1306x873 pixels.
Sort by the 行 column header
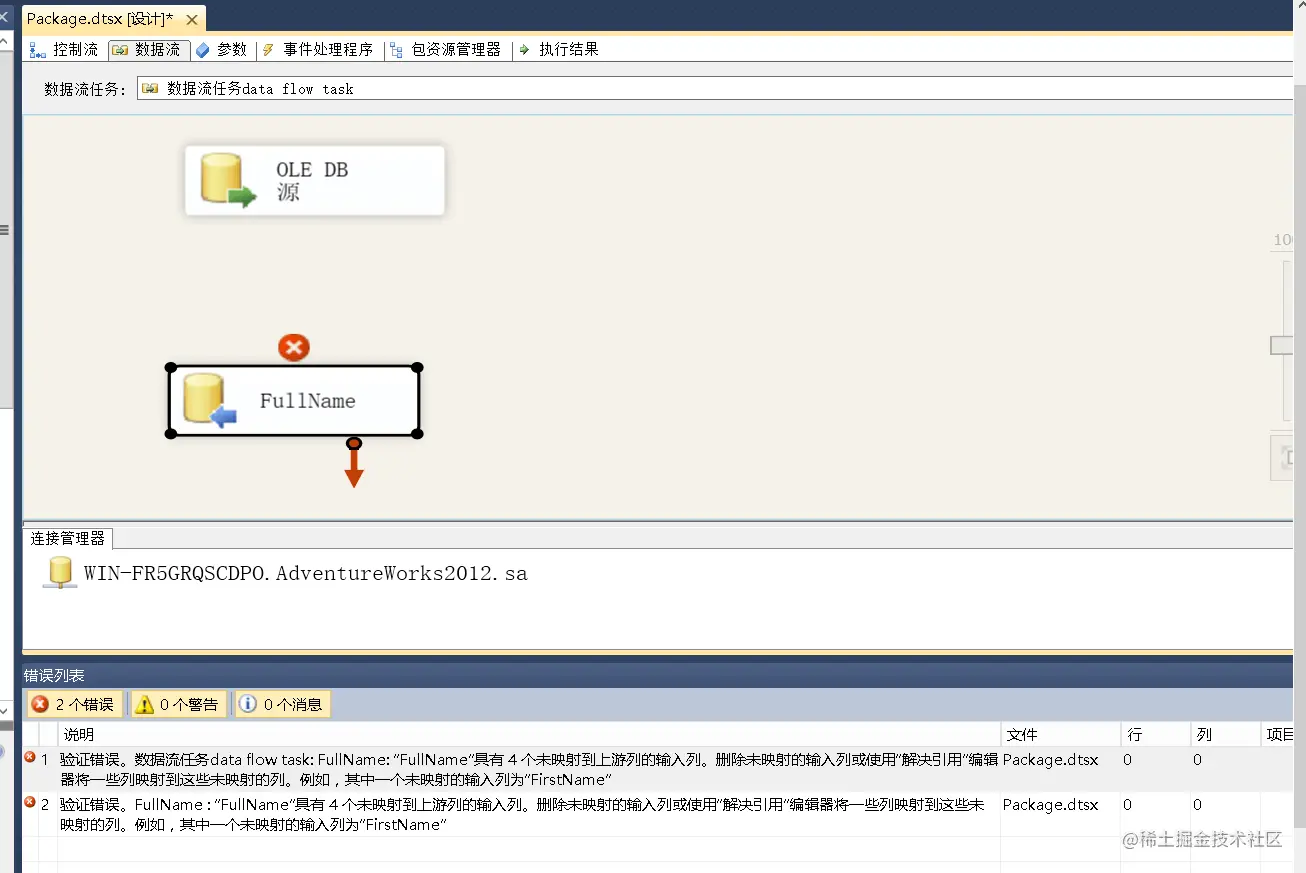[x=1155, y=734]
